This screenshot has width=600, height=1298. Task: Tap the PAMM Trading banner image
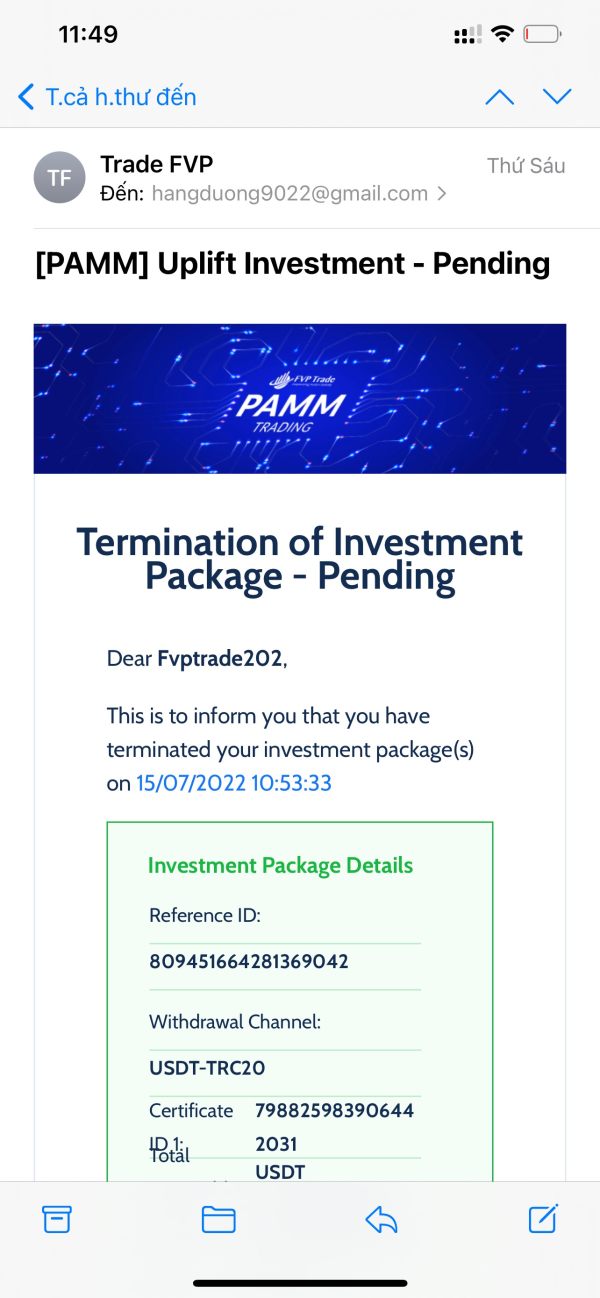coord(300,398)
